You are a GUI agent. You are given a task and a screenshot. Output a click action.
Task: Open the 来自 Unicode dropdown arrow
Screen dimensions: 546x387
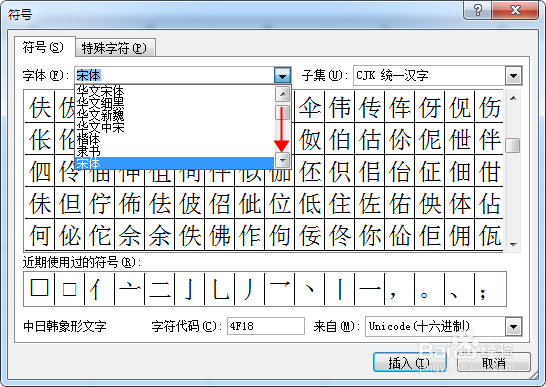click(513, 326)
